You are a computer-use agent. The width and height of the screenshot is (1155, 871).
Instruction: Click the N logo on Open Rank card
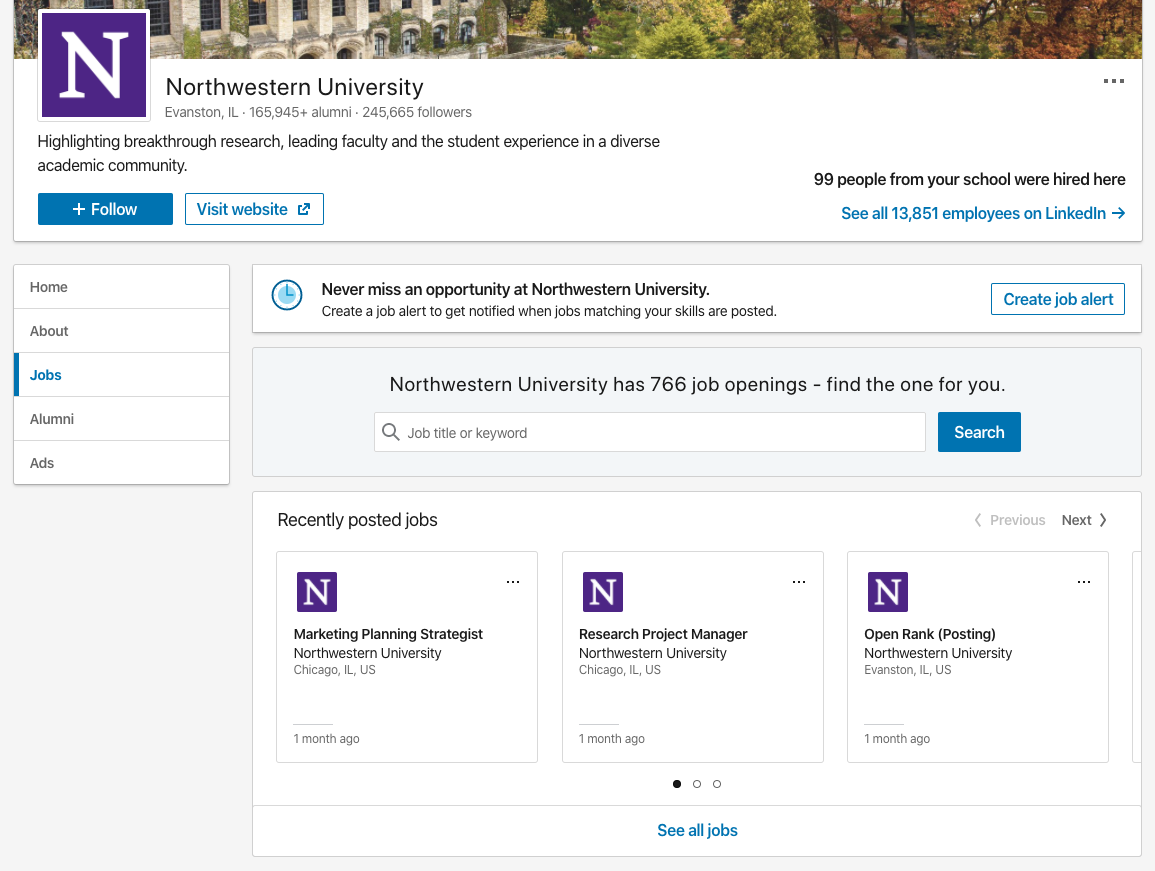pyautogui.click(x=888, y=592)
